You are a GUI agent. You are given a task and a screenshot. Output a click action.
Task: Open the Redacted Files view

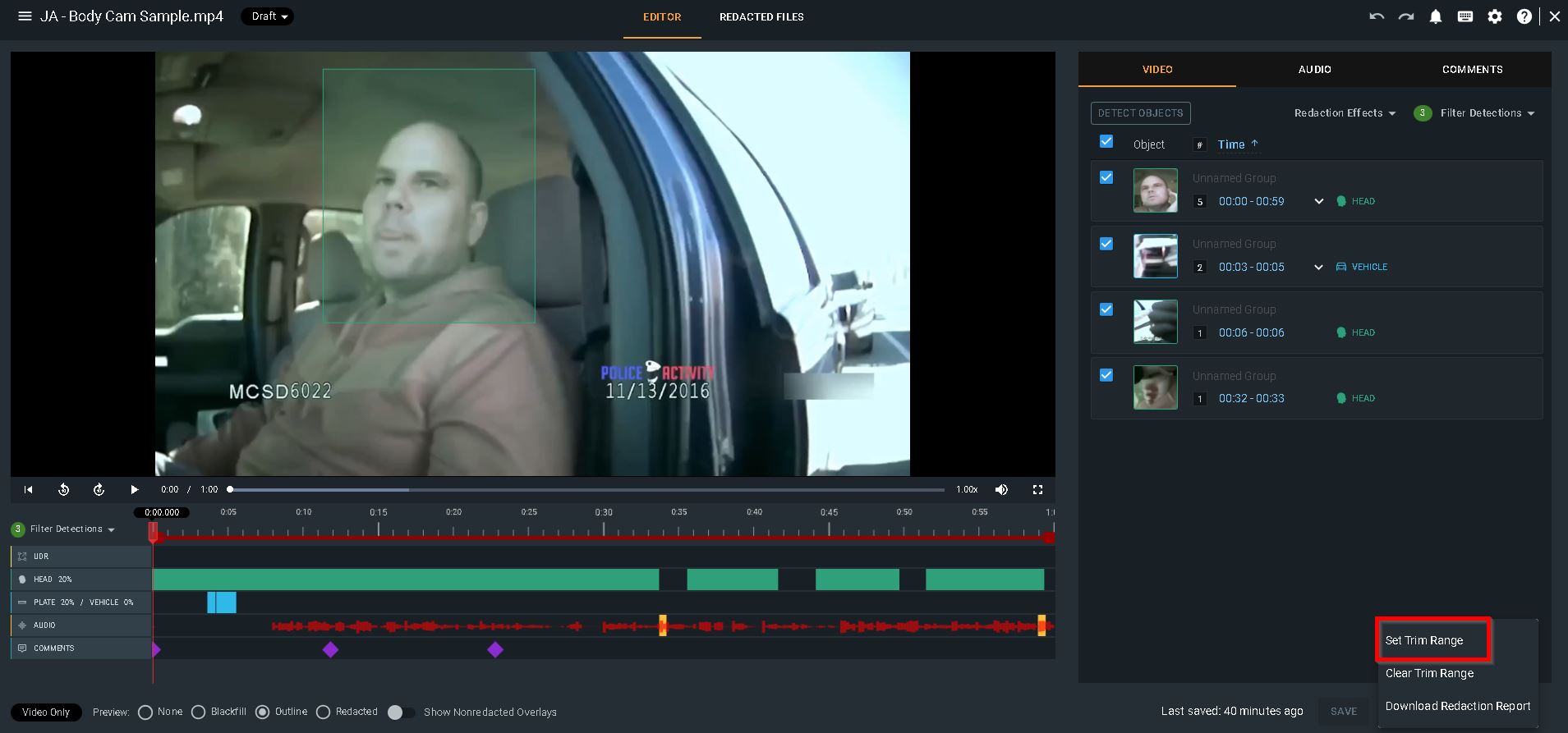[x=761, y=17]
